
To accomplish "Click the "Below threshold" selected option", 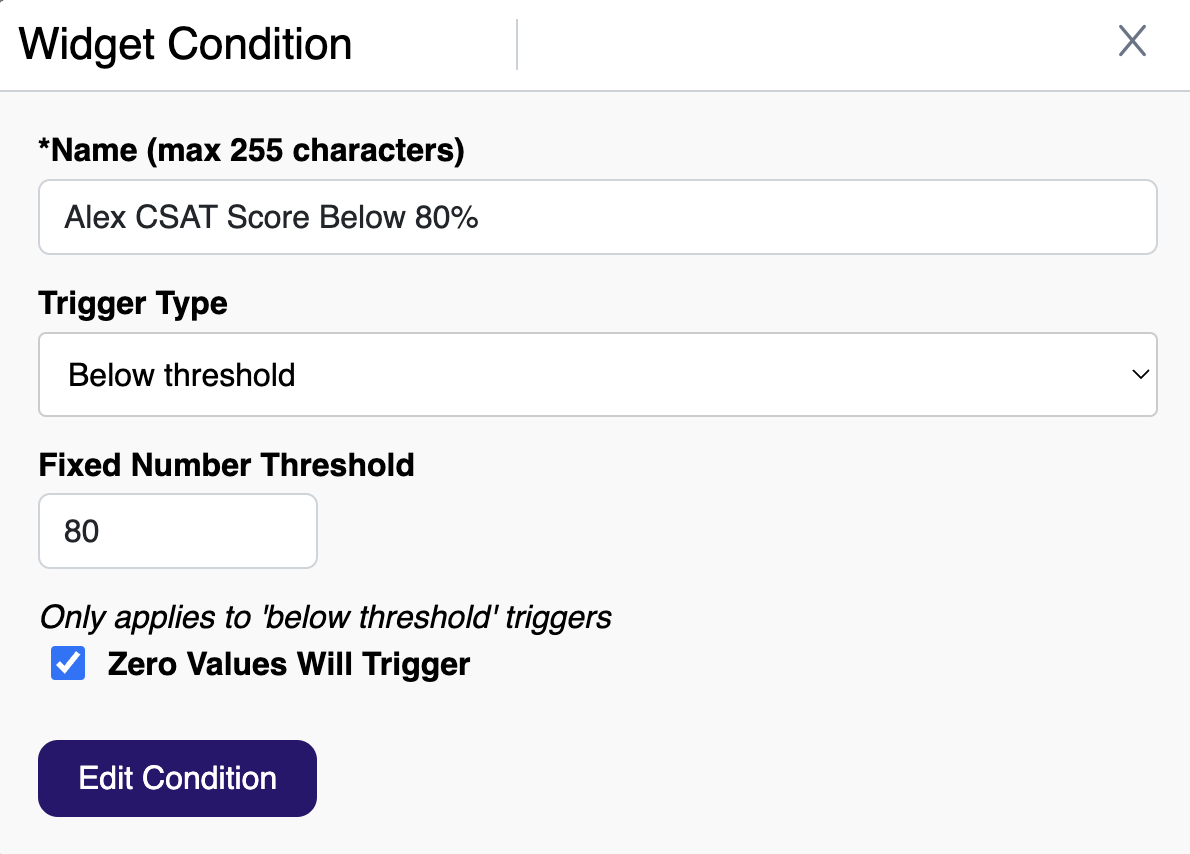I will (182, 376).
